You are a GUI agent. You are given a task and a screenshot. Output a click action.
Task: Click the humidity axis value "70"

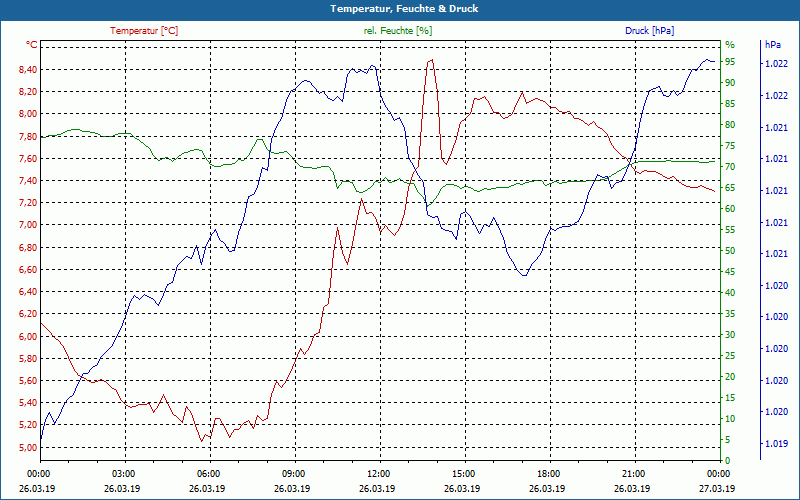pyautogui.click(x=730, y=167)
